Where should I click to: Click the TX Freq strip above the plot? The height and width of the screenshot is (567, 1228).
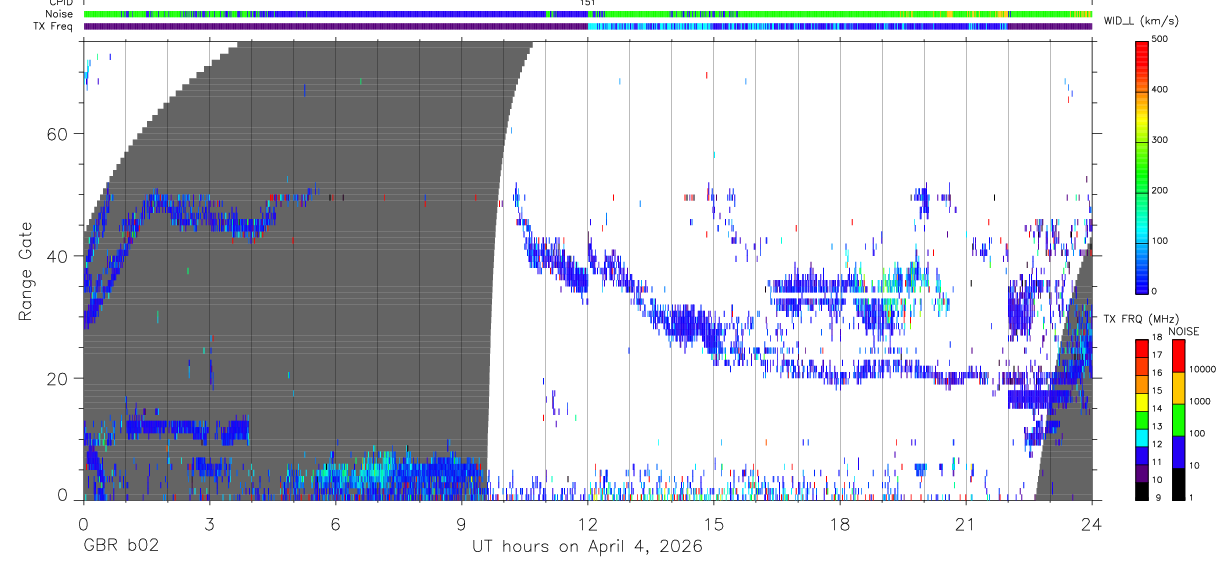point(588,26)
